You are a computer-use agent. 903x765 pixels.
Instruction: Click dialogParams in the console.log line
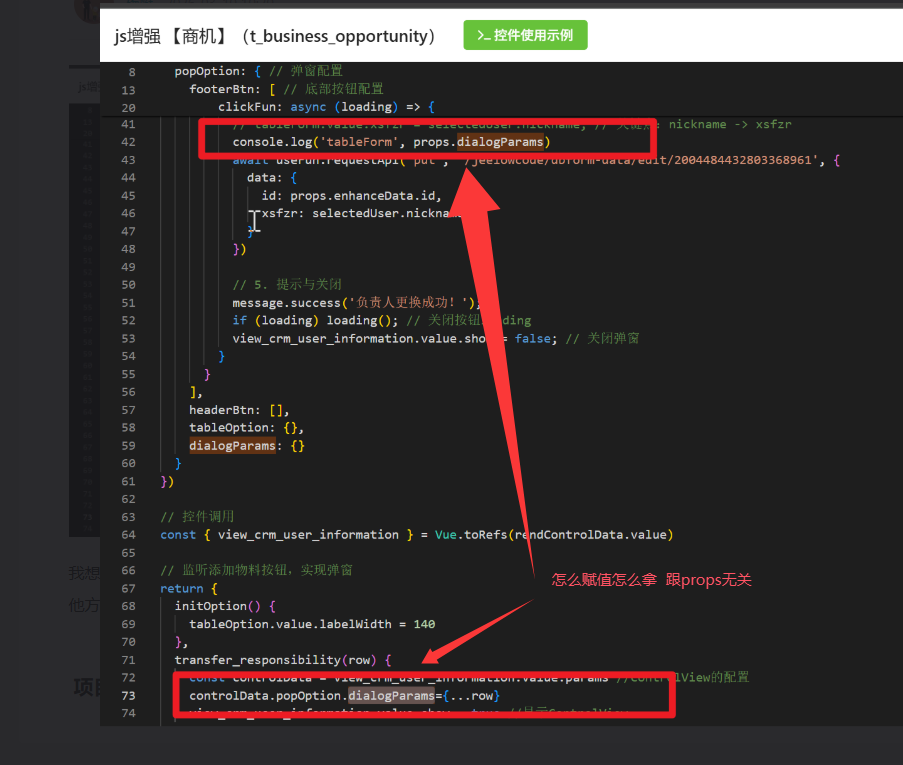point(500,142)
